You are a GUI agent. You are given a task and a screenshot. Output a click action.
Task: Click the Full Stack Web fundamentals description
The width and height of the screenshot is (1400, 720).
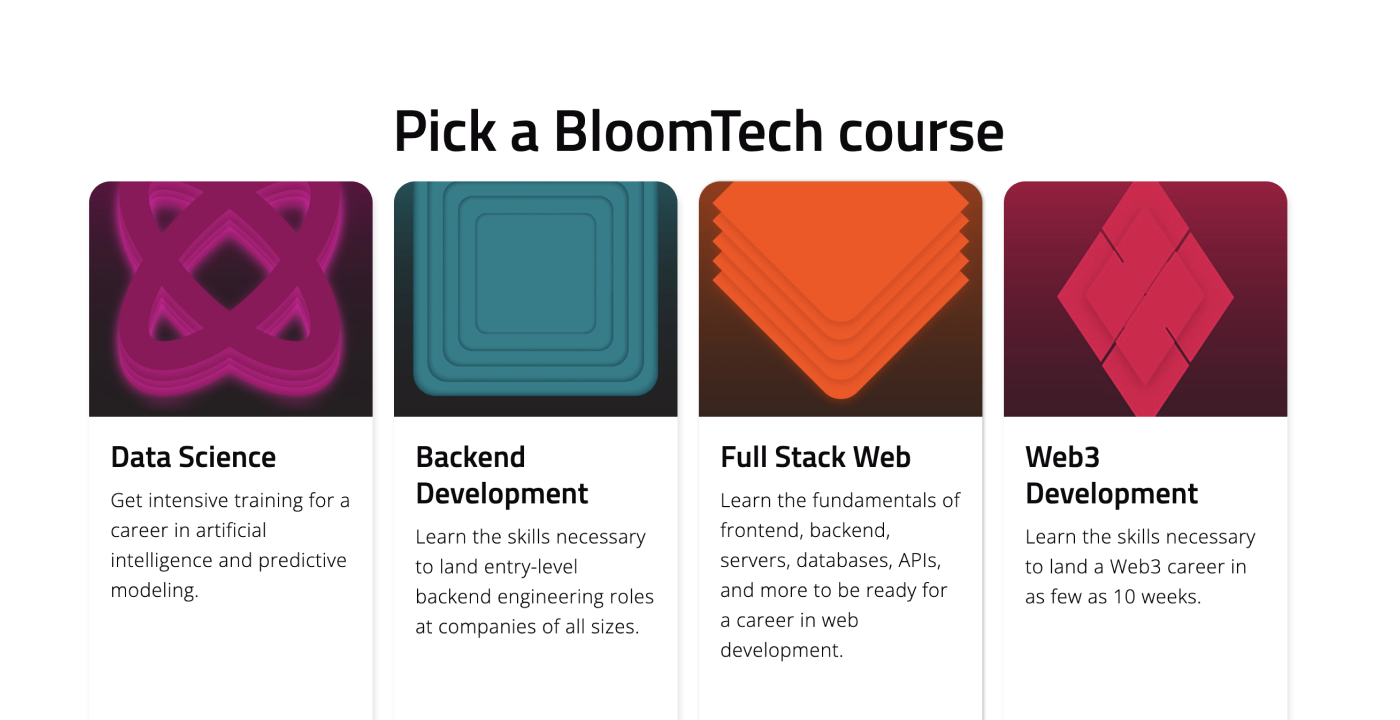point(841,575)
